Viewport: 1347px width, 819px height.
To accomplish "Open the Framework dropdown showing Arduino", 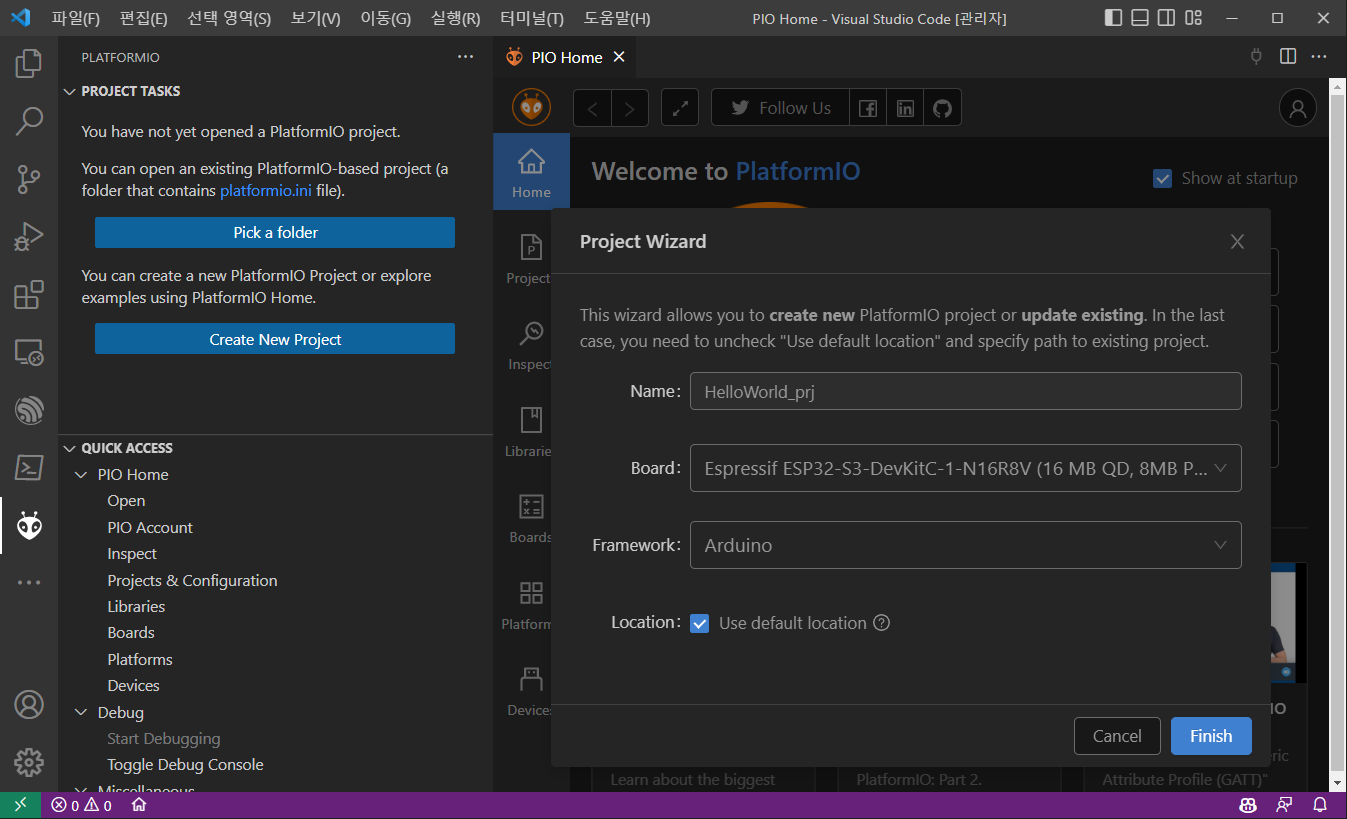I will click(x=965, y=545).
